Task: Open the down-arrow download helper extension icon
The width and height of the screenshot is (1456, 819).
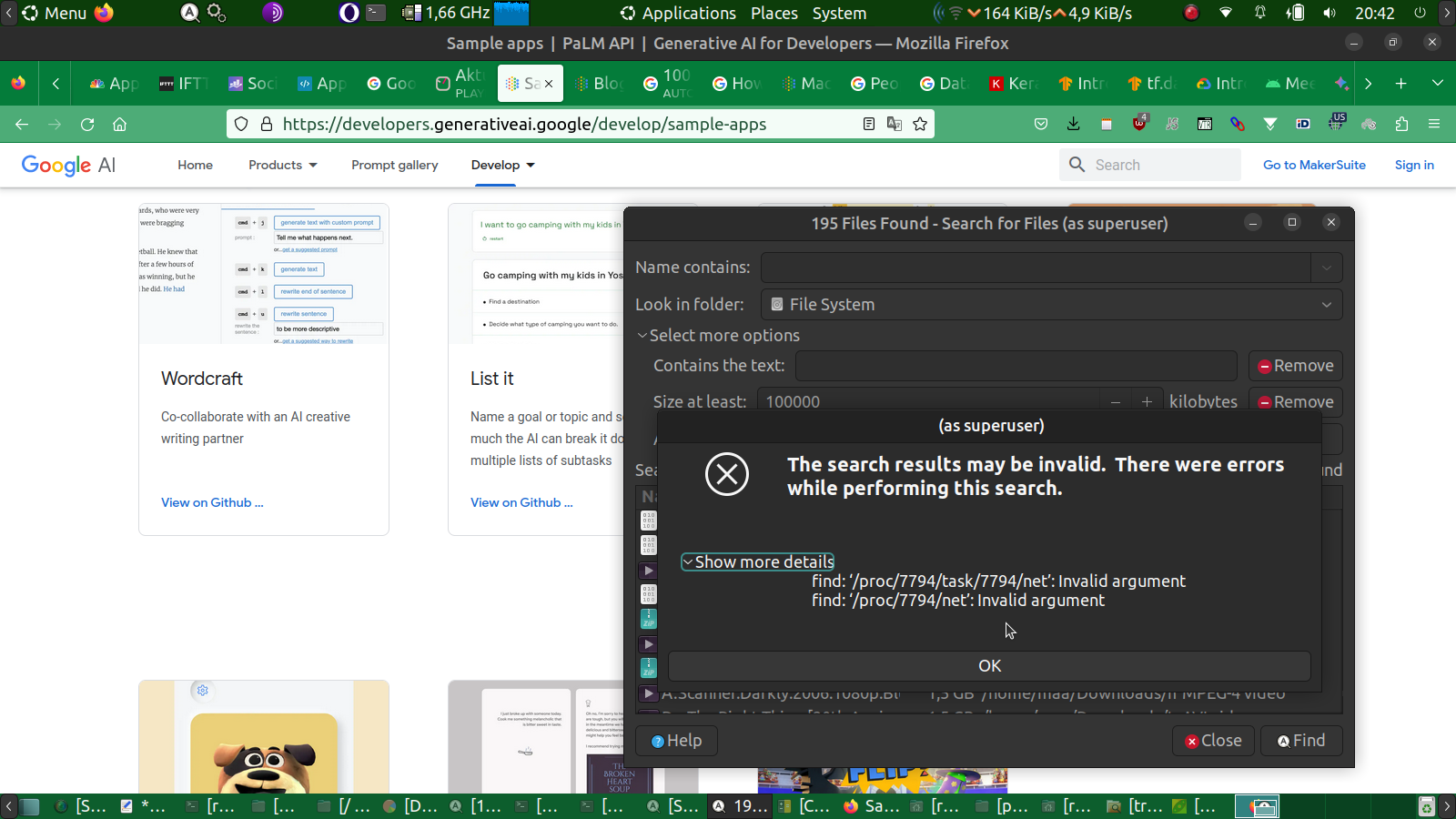Action: coord(1270,124)
